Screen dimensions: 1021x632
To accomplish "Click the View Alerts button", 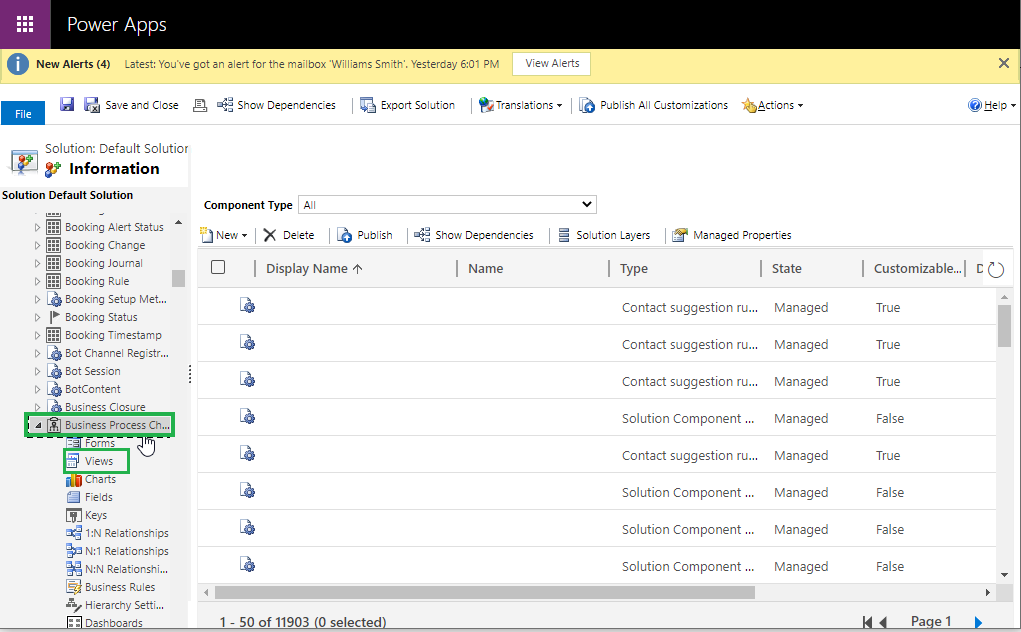I will 552,63.
